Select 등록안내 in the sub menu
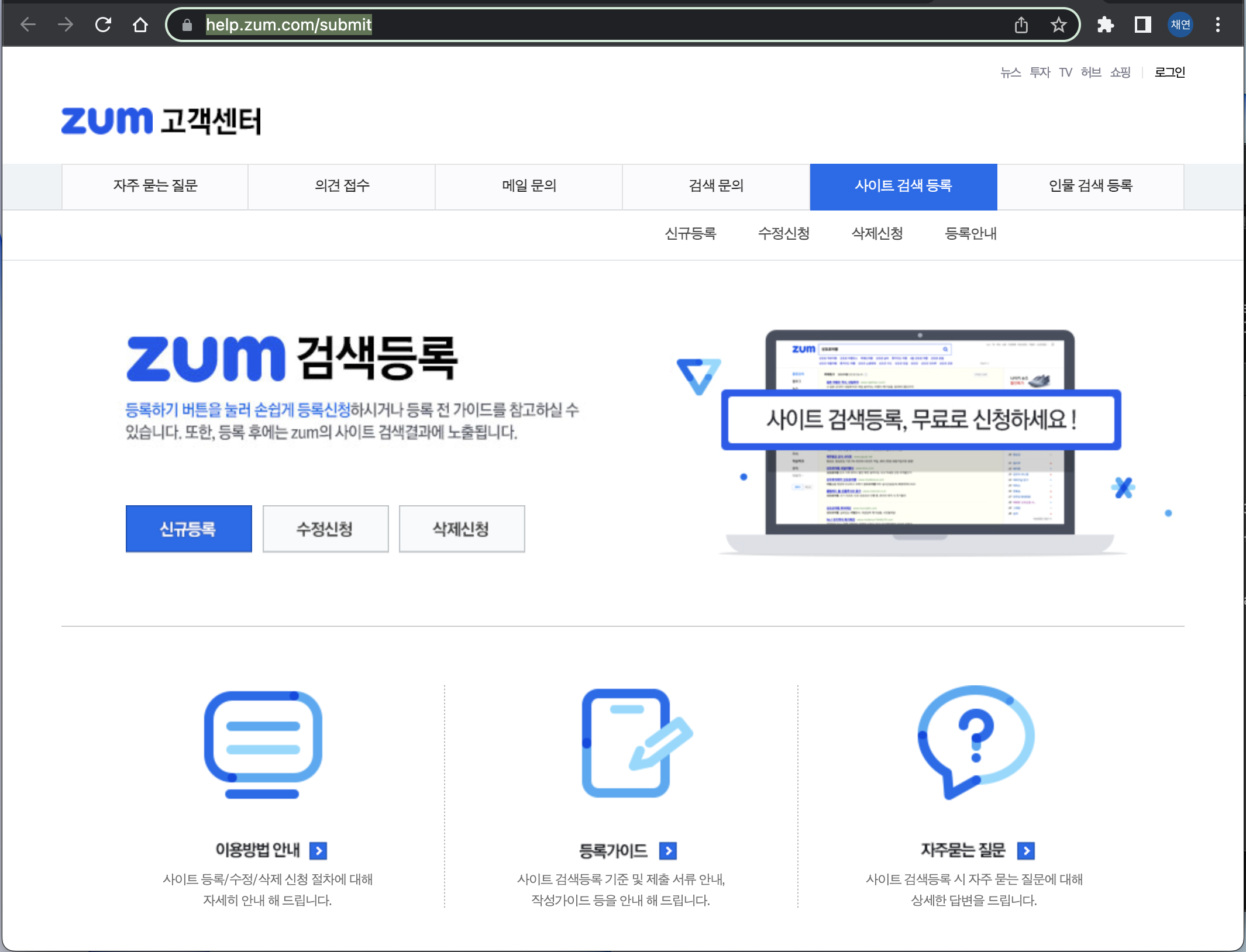1246x952 pixels. click(970, 234)
